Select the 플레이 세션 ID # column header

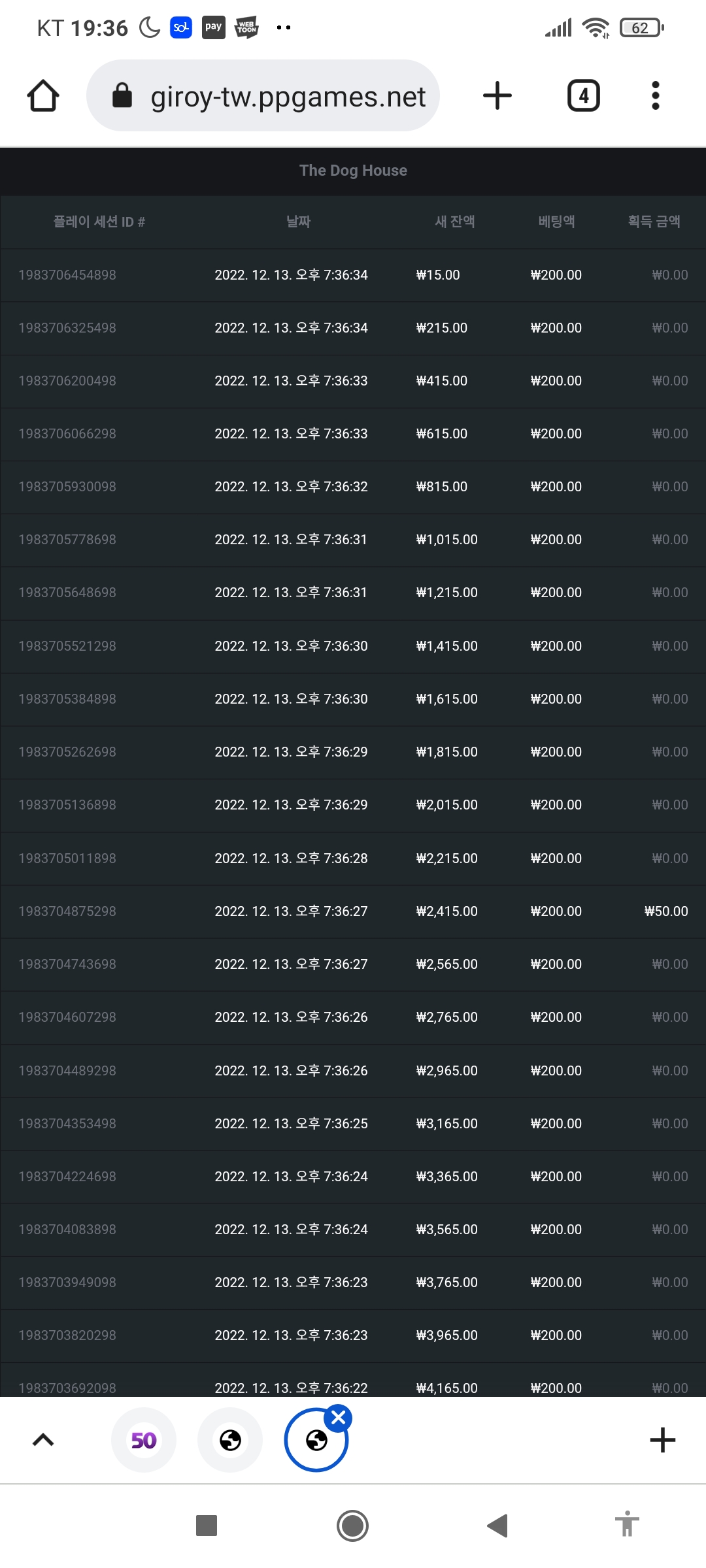tap(99, 221)
